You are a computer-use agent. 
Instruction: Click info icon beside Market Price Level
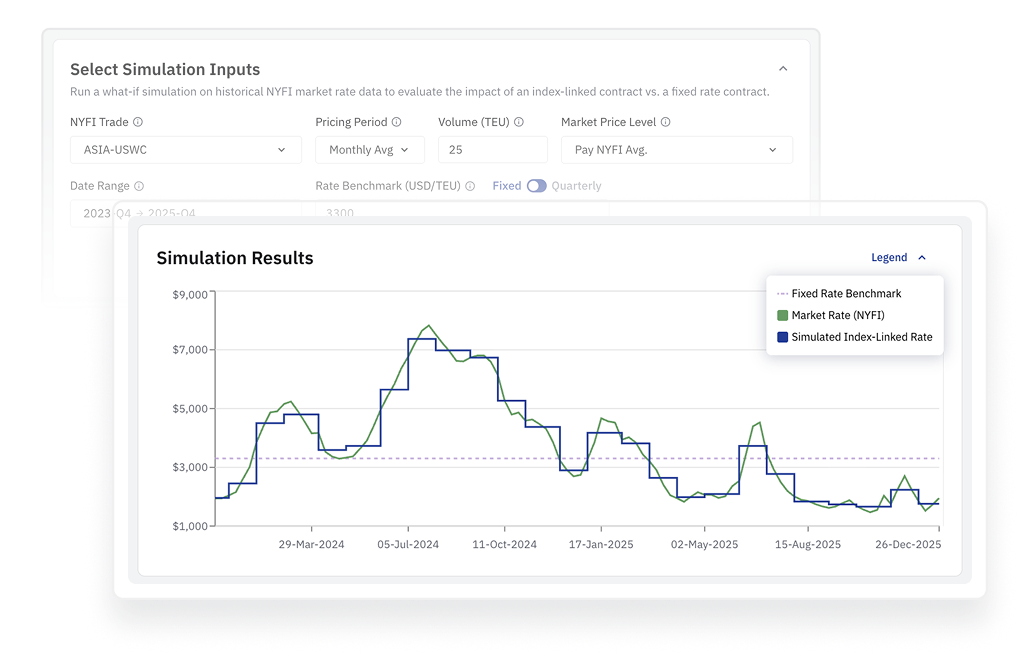point(665,122)
